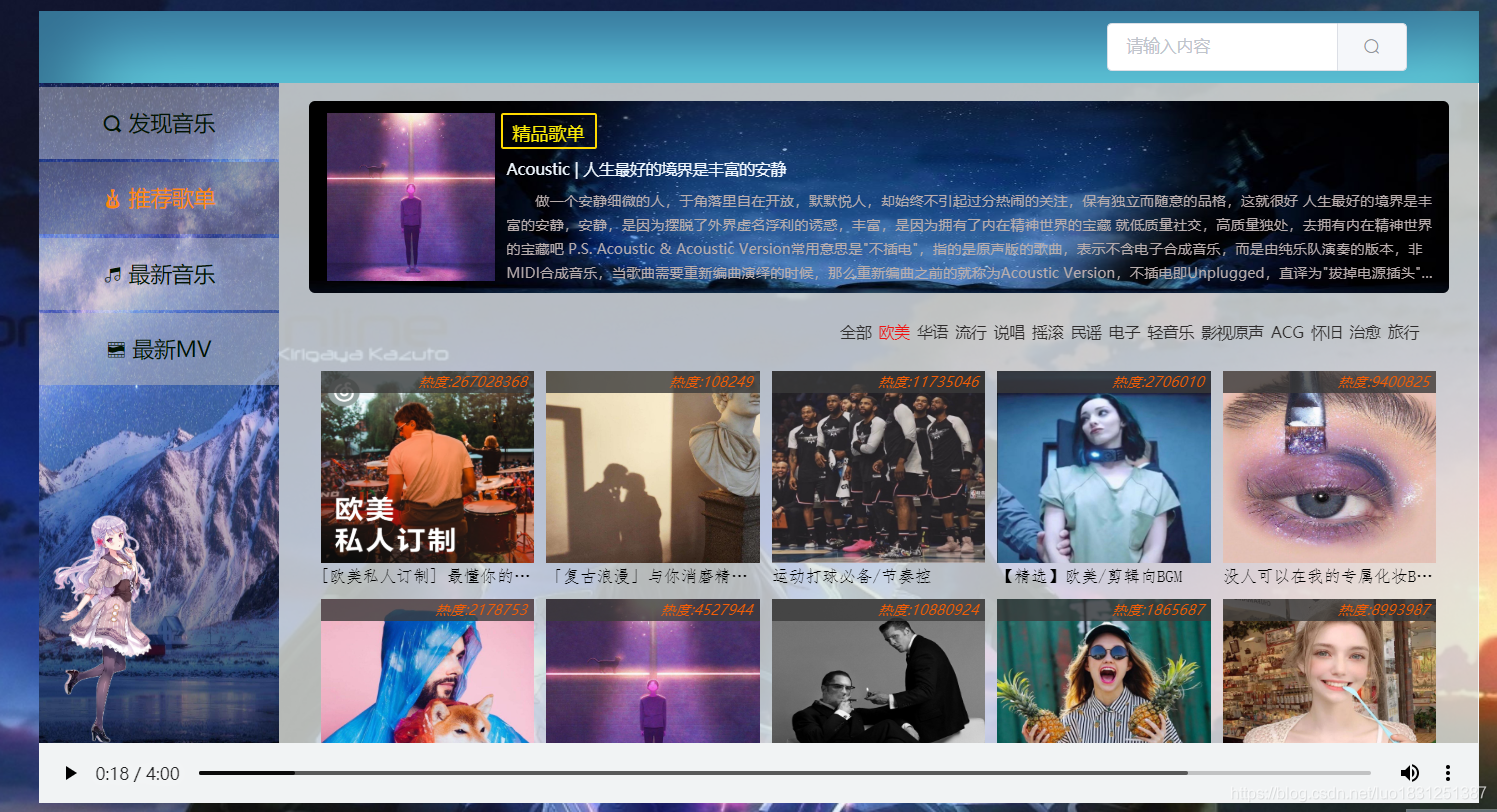Click the flame icon beside 推荐歌单
This screenshot has width=1497, height=812.
113,199
